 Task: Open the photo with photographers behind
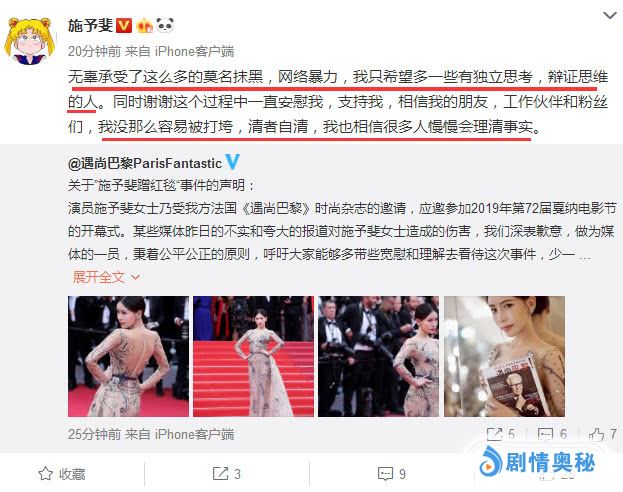378,356
